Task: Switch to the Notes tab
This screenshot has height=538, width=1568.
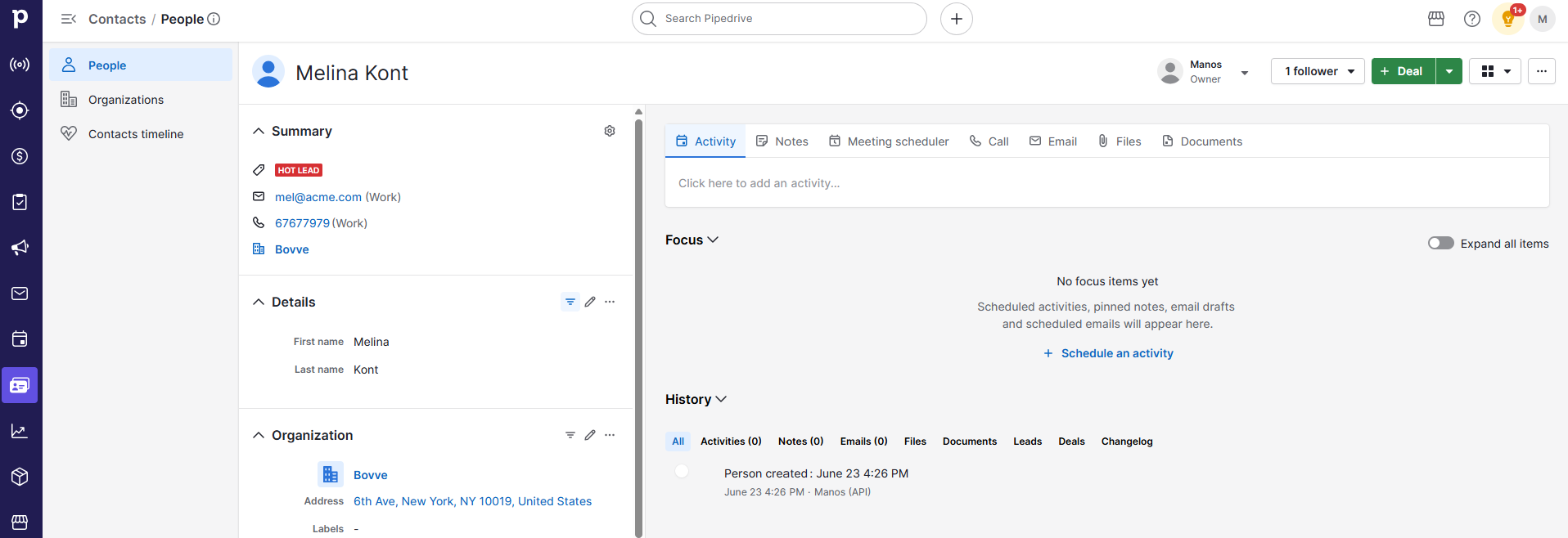Action: (x=782, y=141)
